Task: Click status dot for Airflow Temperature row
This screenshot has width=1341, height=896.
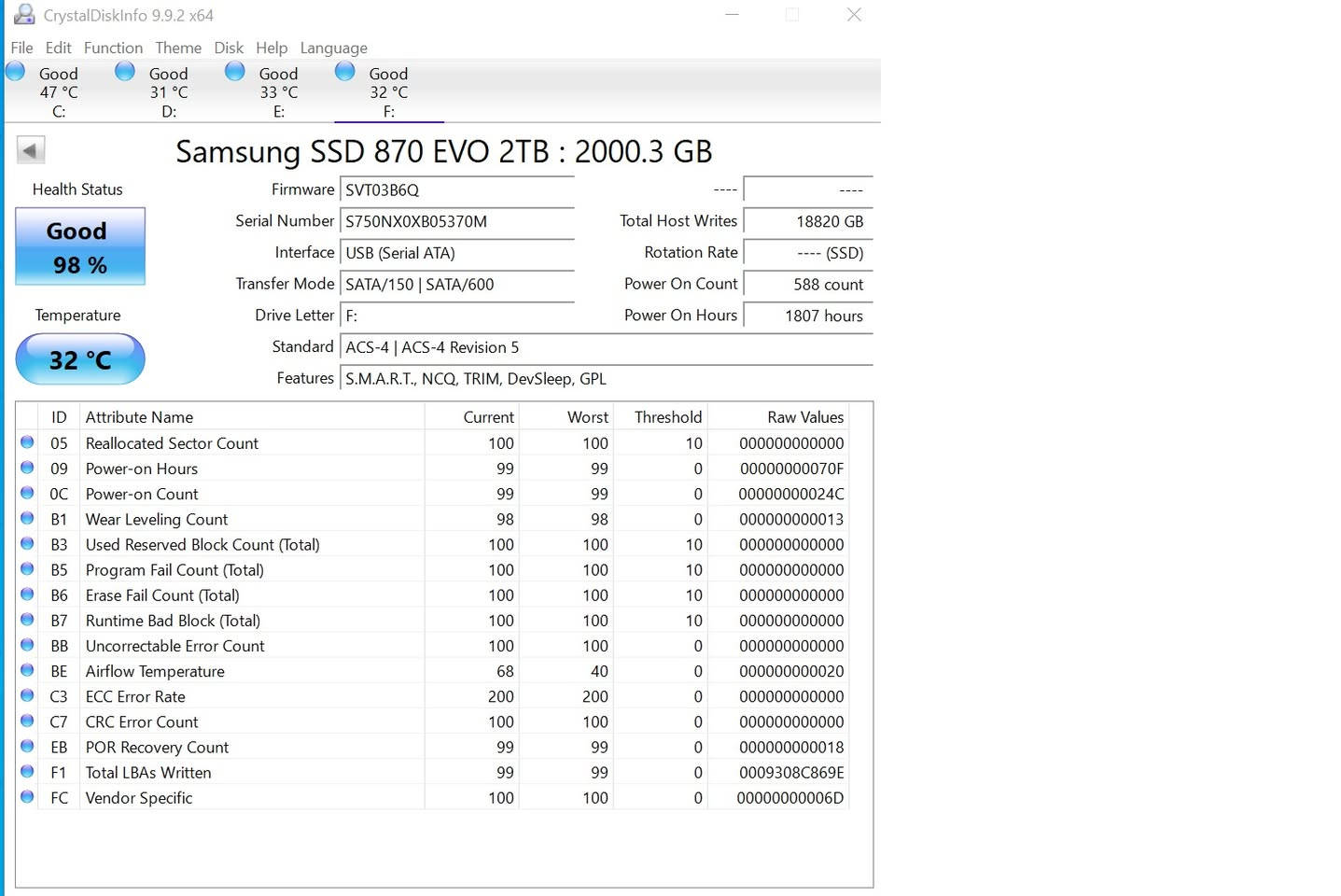Action: (27, 670)
